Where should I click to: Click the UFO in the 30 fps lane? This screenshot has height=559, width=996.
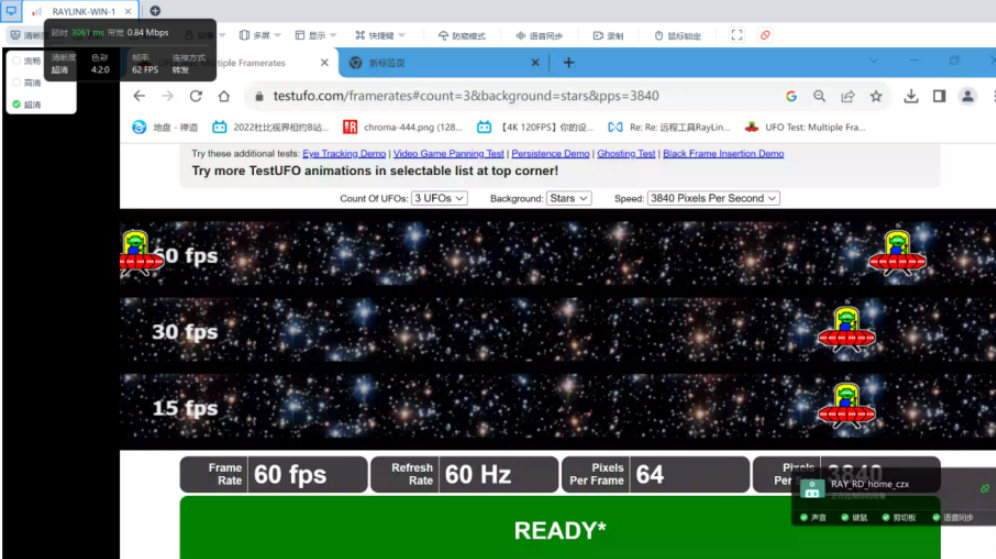(x=846, y=330)
